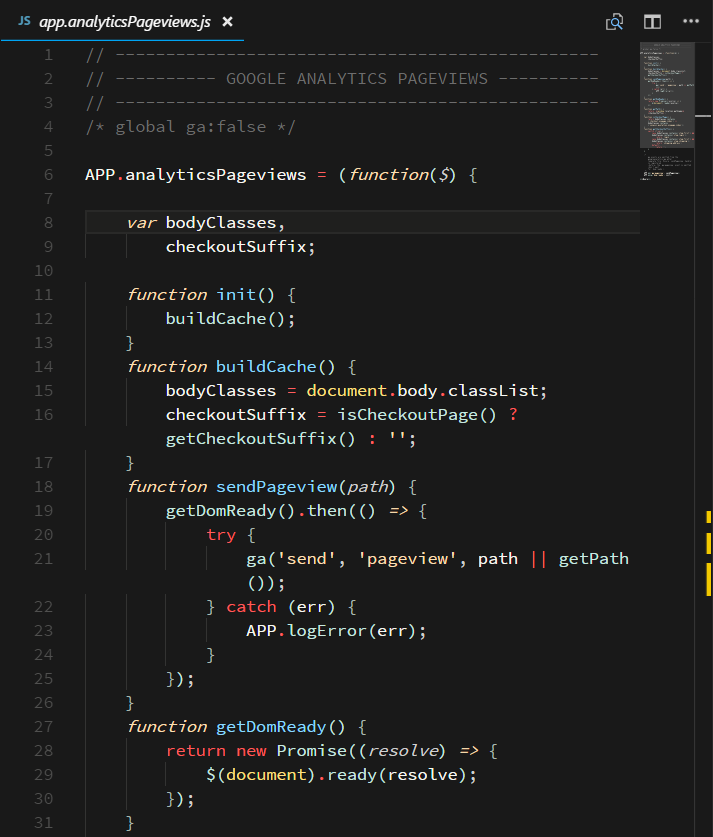Click 'getDomReady()' on the .then line
The width and height of the screenshot is (713, 837).
pos(230,511)
